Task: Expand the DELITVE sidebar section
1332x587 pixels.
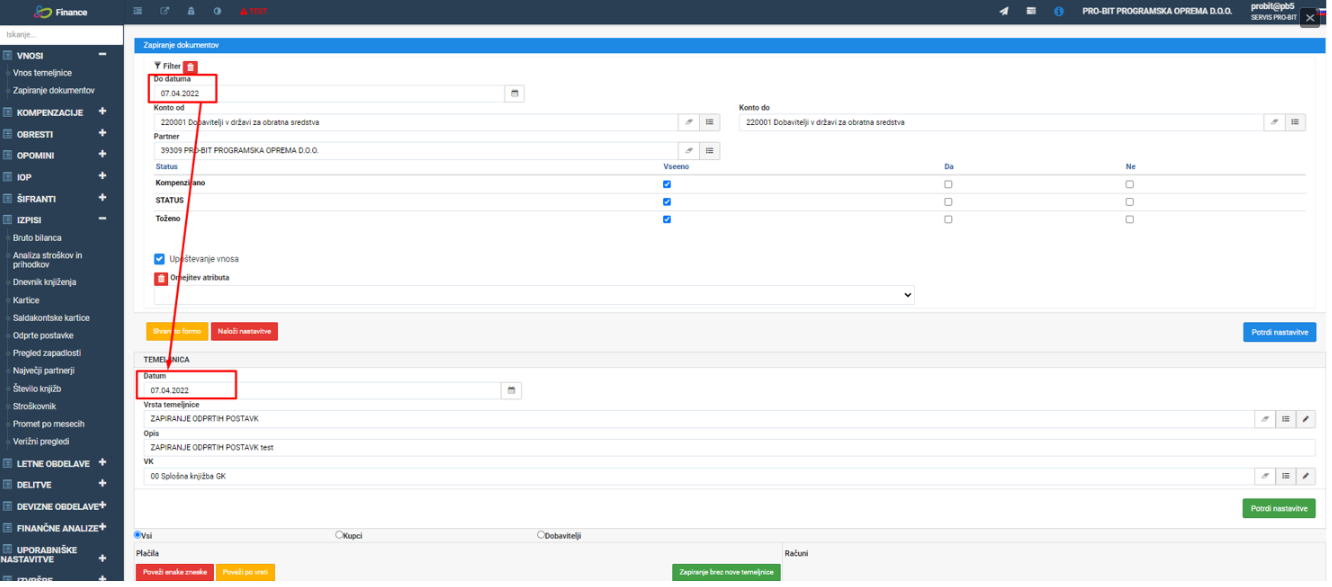Action: pyautogui.click(x=102, y=484)
